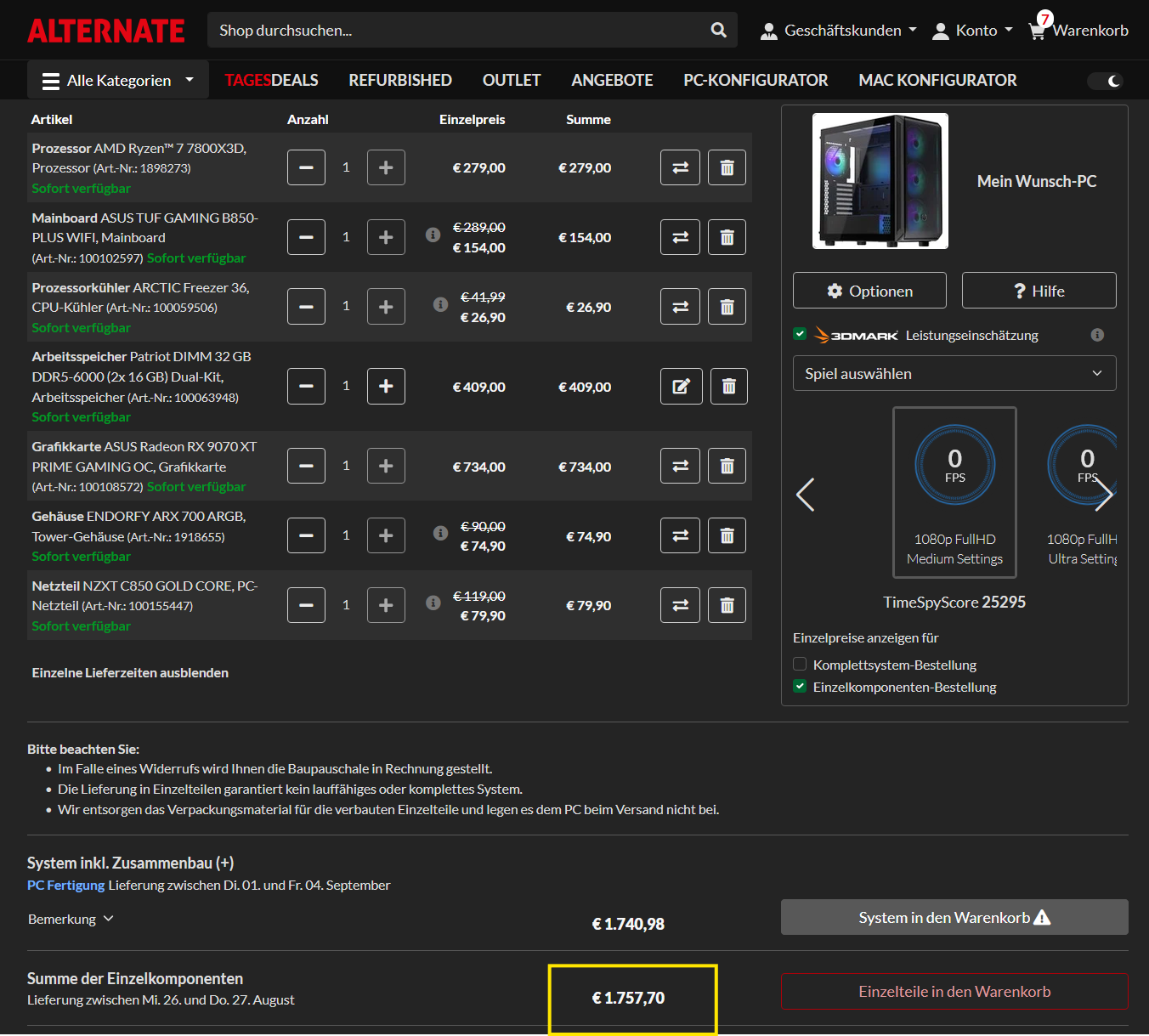Delete the AMD Ryzen 7 7800X3D processor
This screenshot has height=1036, width=1149.
tap(727, 167)
